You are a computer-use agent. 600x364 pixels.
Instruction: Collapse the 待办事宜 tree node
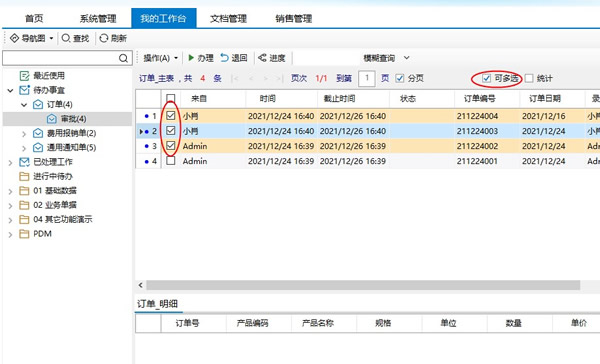(10, 90)
